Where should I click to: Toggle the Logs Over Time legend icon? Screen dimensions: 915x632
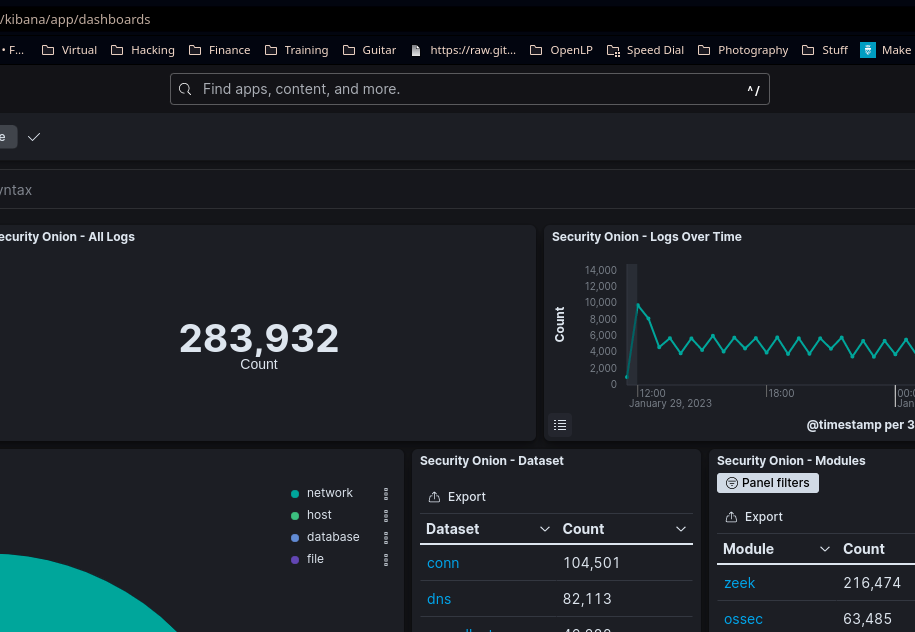(x=560, y=425)
